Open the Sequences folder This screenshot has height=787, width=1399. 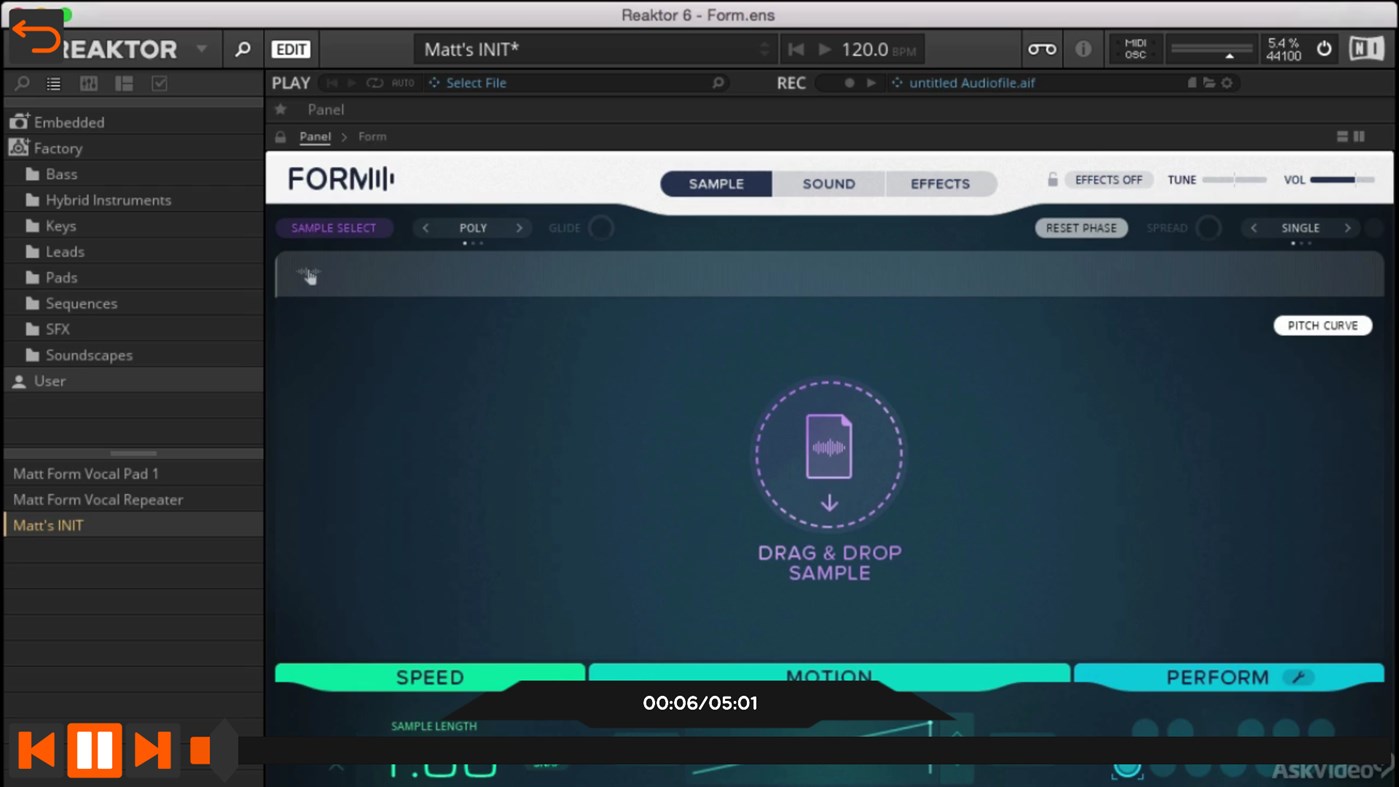tap(133, 303)
